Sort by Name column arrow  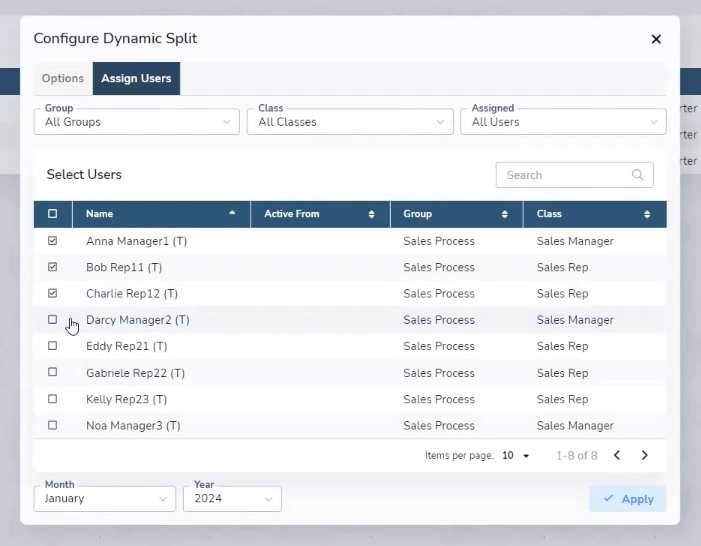pyautogui.click(x=232, y=213)
